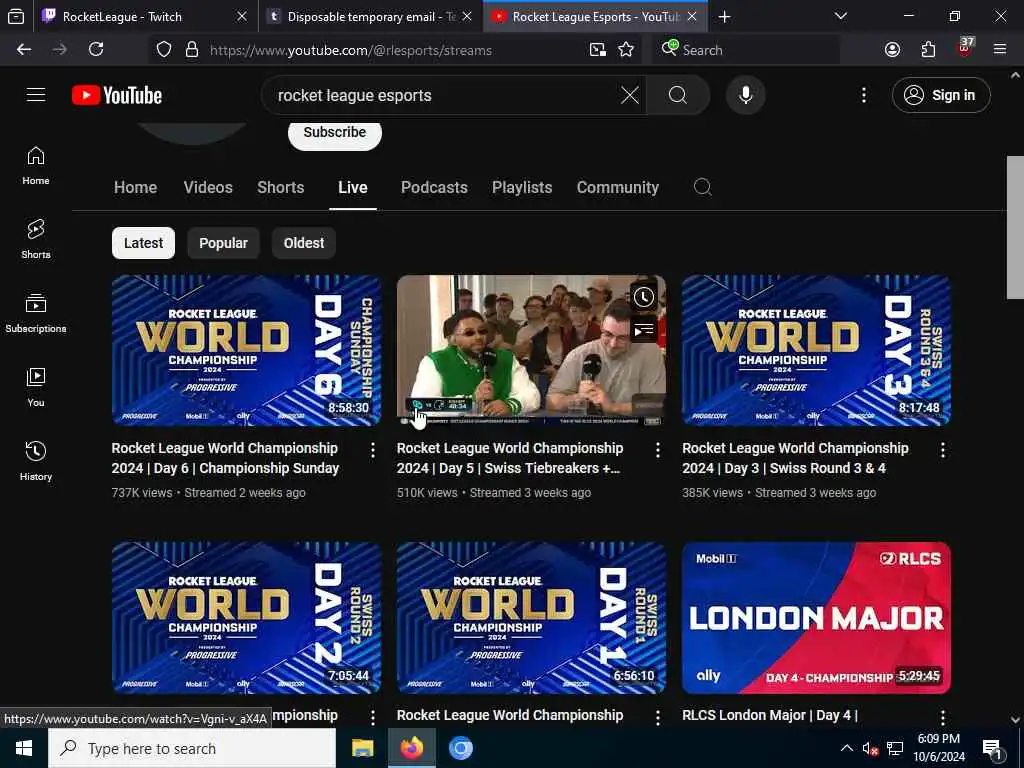The image size is (1024, 768).
Task: Open Firefox extensions puzzle icon
Action: tap(928, 50)
